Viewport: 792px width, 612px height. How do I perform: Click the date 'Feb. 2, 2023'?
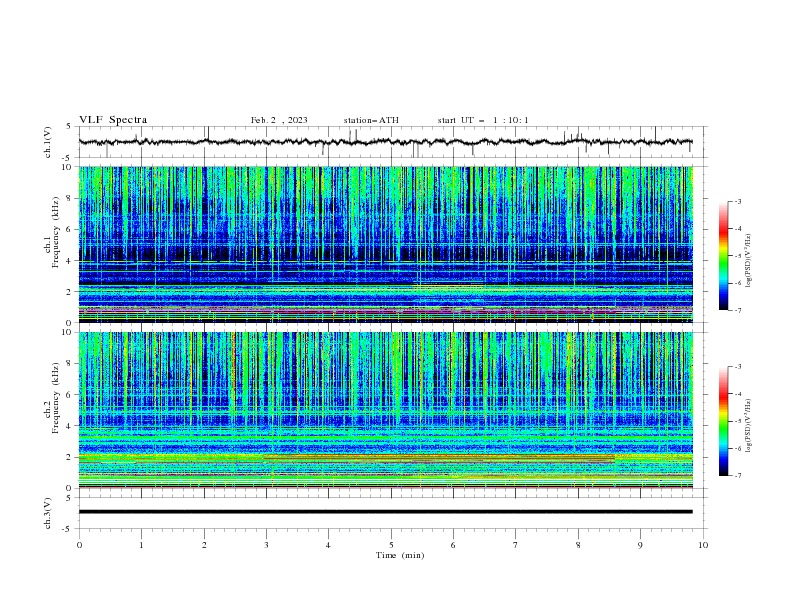pos(279,120)
